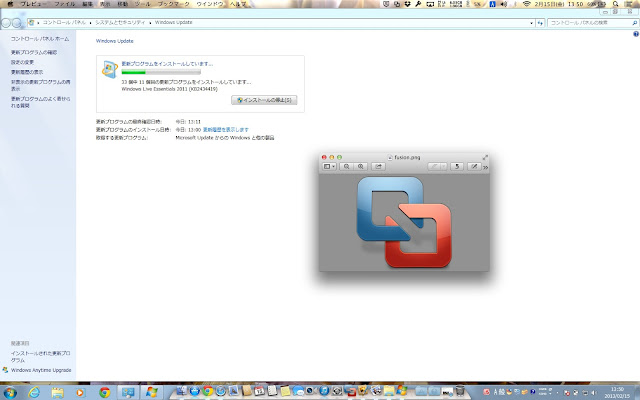This screenshot has width=640, height=400.
Task: Show the Preview edit toolbar
Action: pyautogui.click(x=474, y=167)
